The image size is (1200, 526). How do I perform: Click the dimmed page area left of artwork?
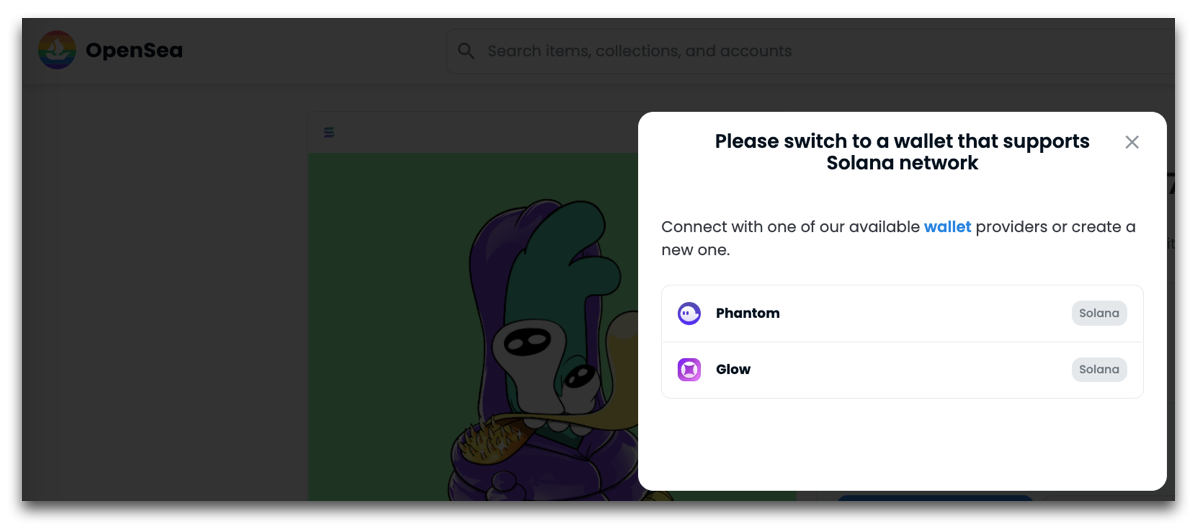(165, 300)
